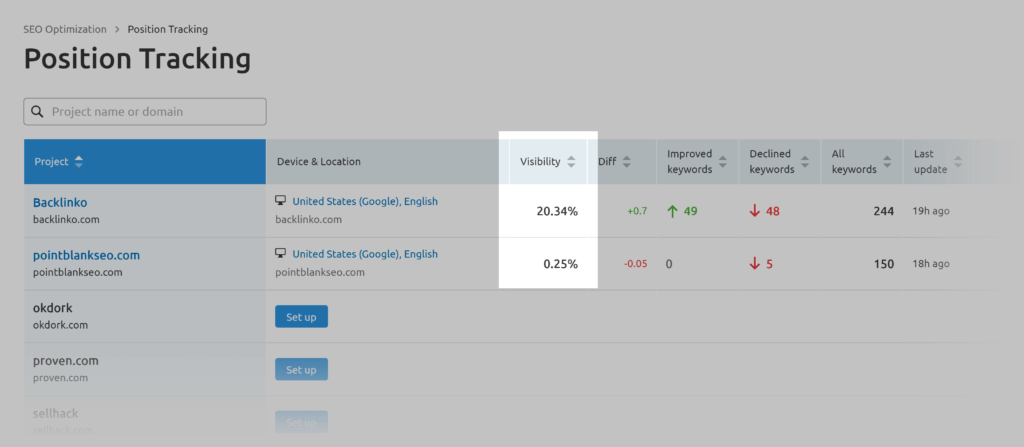Open Backlinko's United States (Google), English link
Image resolution: width=1024 pixels, height=447 pixels.
tap(365, 201)
